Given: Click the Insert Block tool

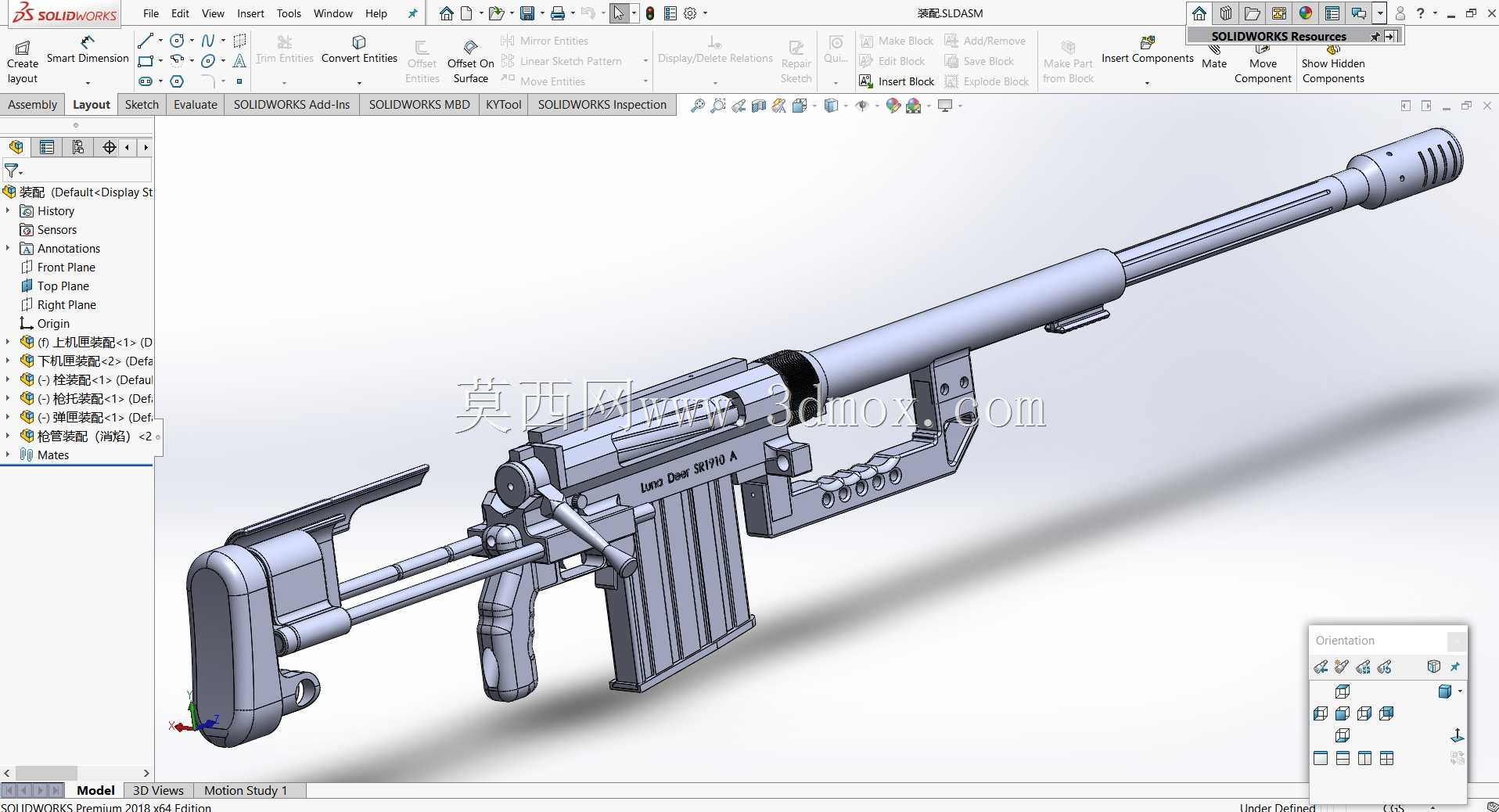Looking at the screenshot, I should point(897,81).
